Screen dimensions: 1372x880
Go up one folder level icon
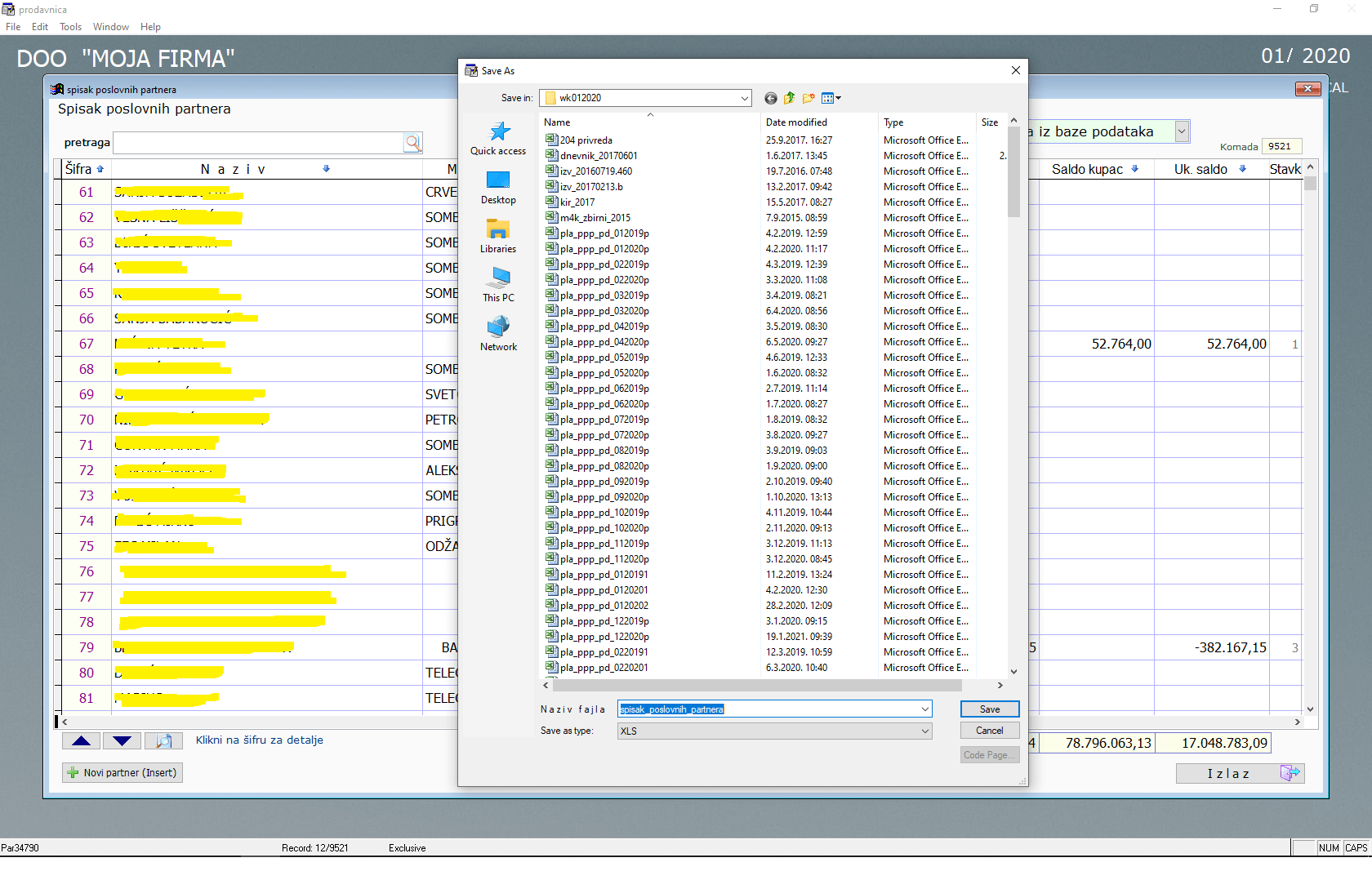(789, 98)
